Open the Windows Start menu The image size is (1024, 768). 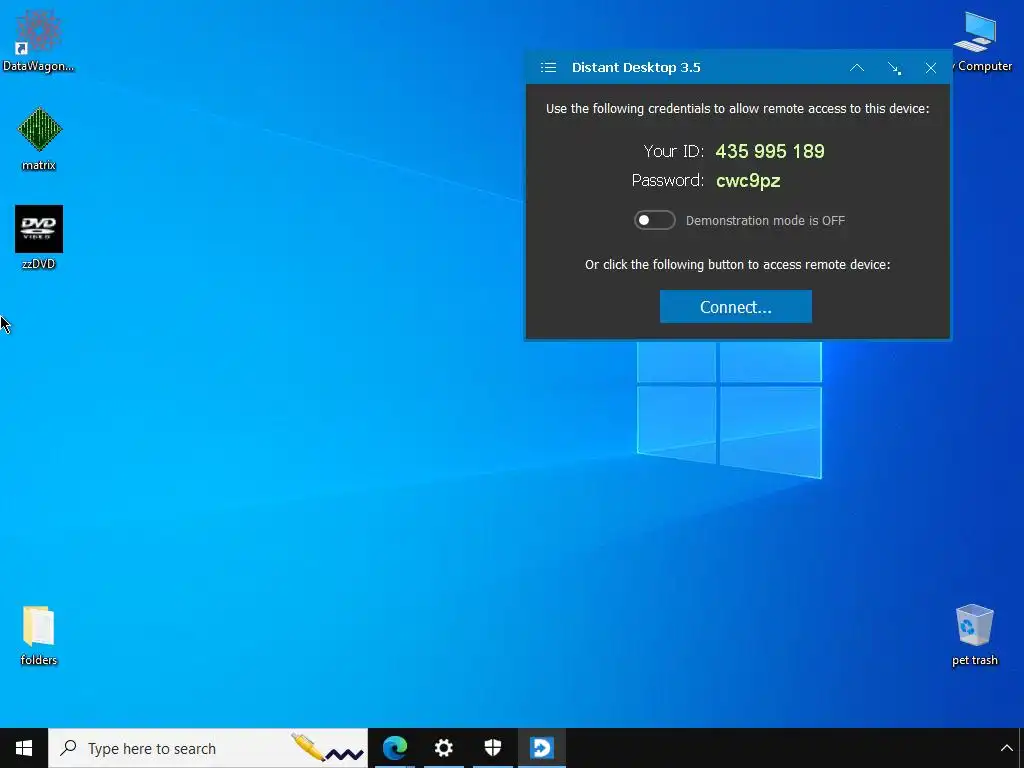(24, 748)
